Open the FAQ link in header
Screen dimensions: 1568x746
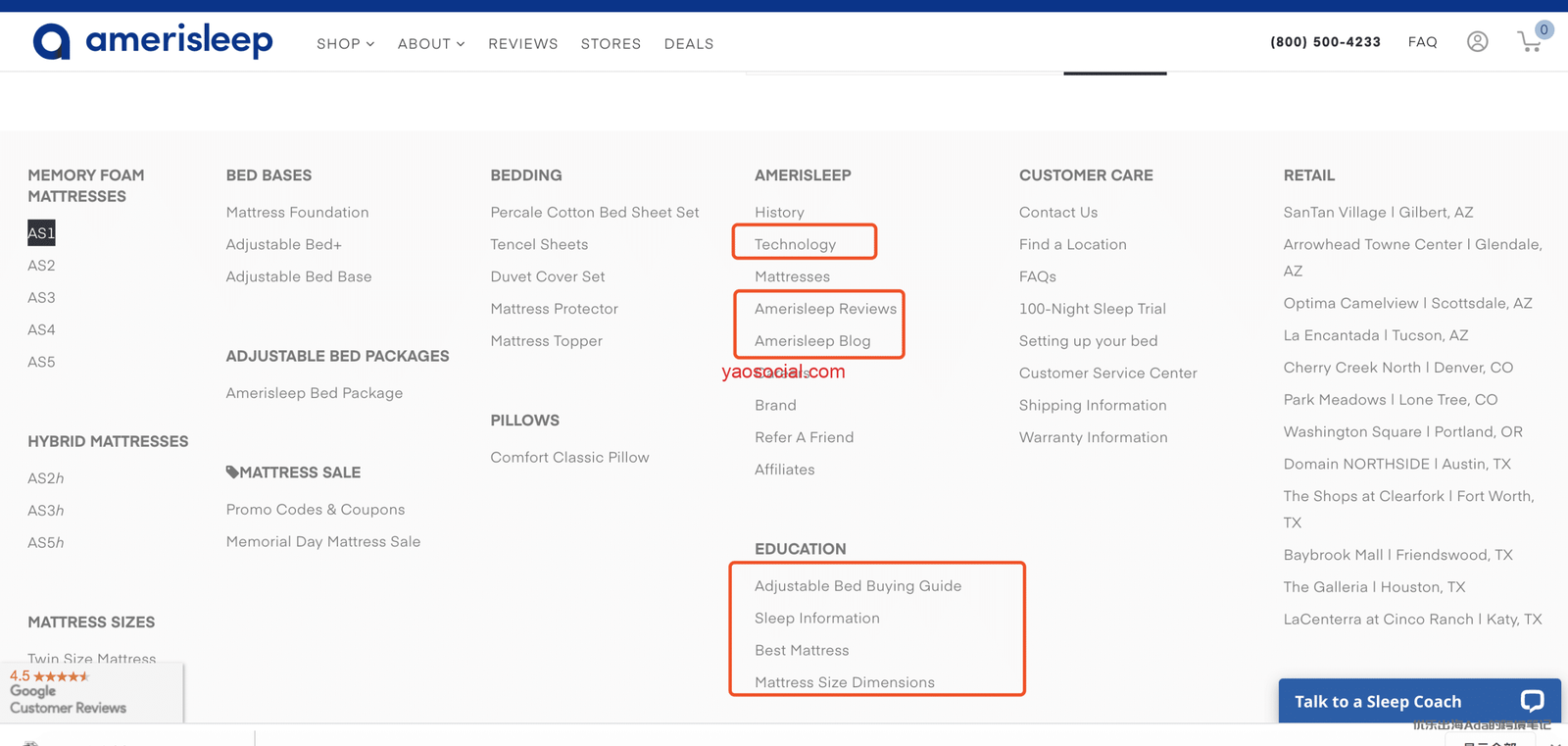tap(1422, 42)
